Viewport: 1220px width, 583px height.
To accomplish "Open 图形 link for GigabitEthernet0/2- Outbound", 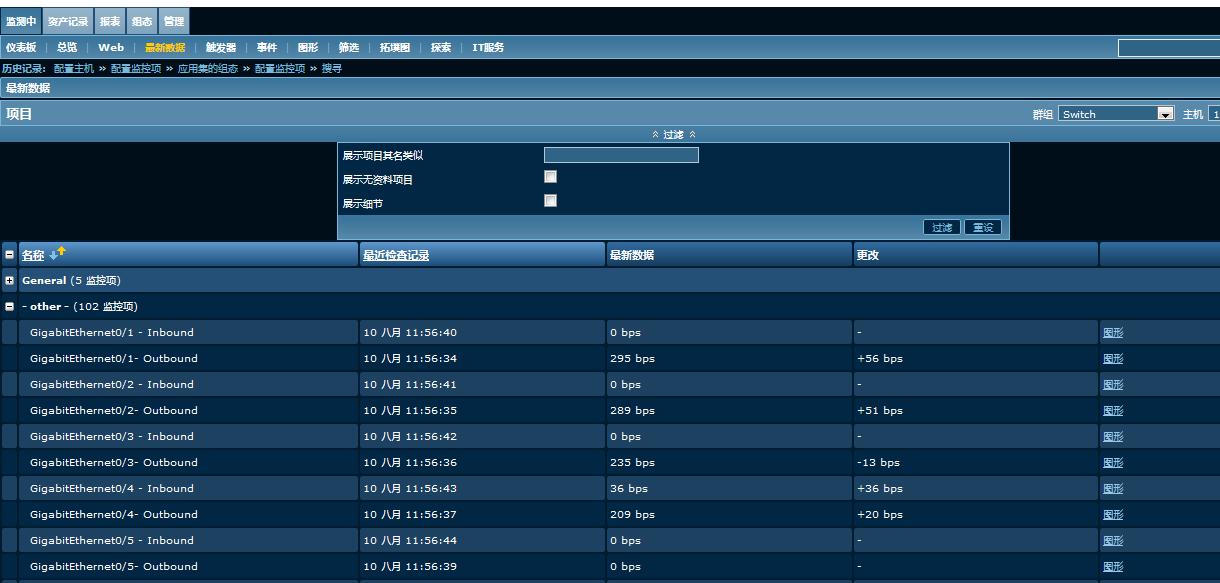I will tap(1113, 411).
